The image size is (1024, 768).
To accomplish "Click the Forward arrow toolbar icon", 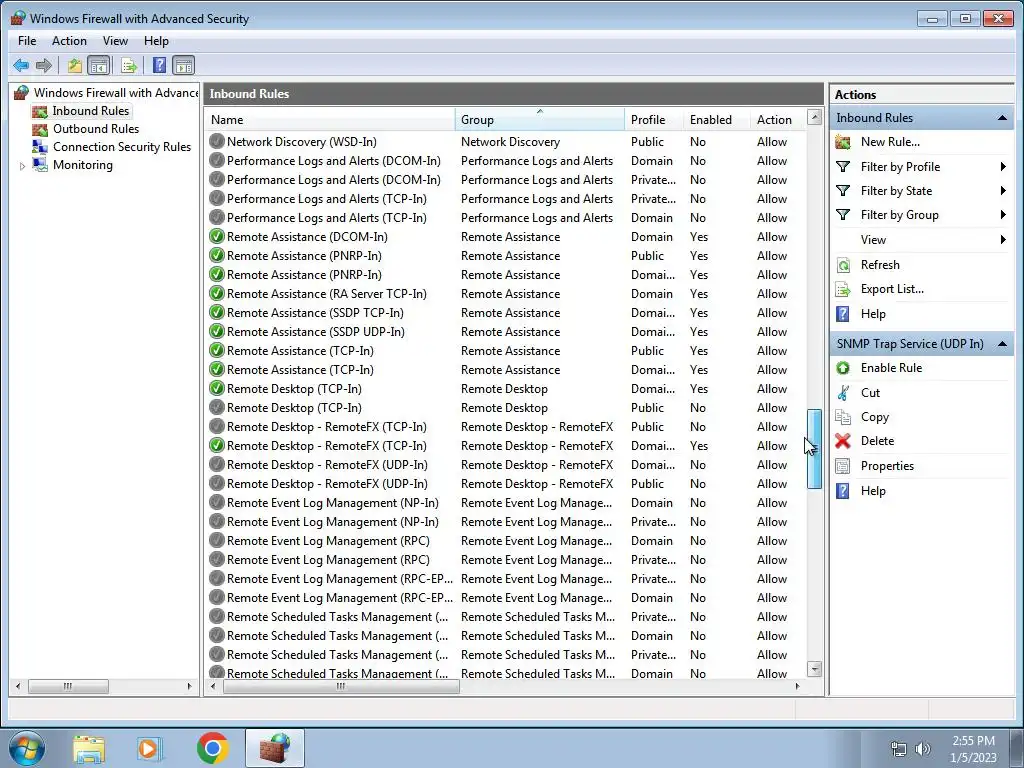I will tap(44, 65).
